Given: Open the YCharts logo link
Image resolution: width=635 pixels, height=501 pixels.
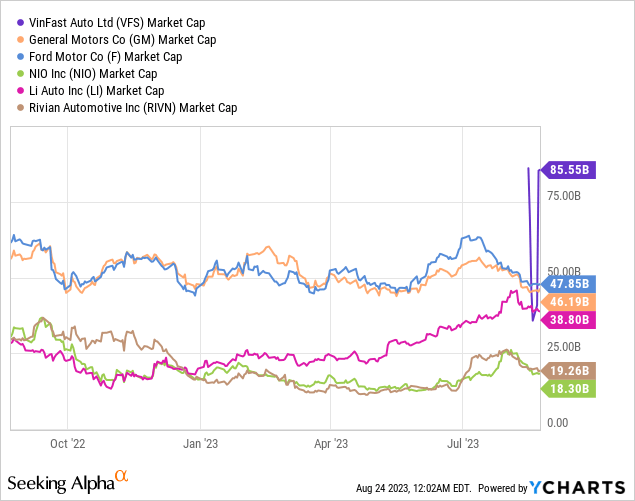Looking at the screenshot, I should (579, 487).
